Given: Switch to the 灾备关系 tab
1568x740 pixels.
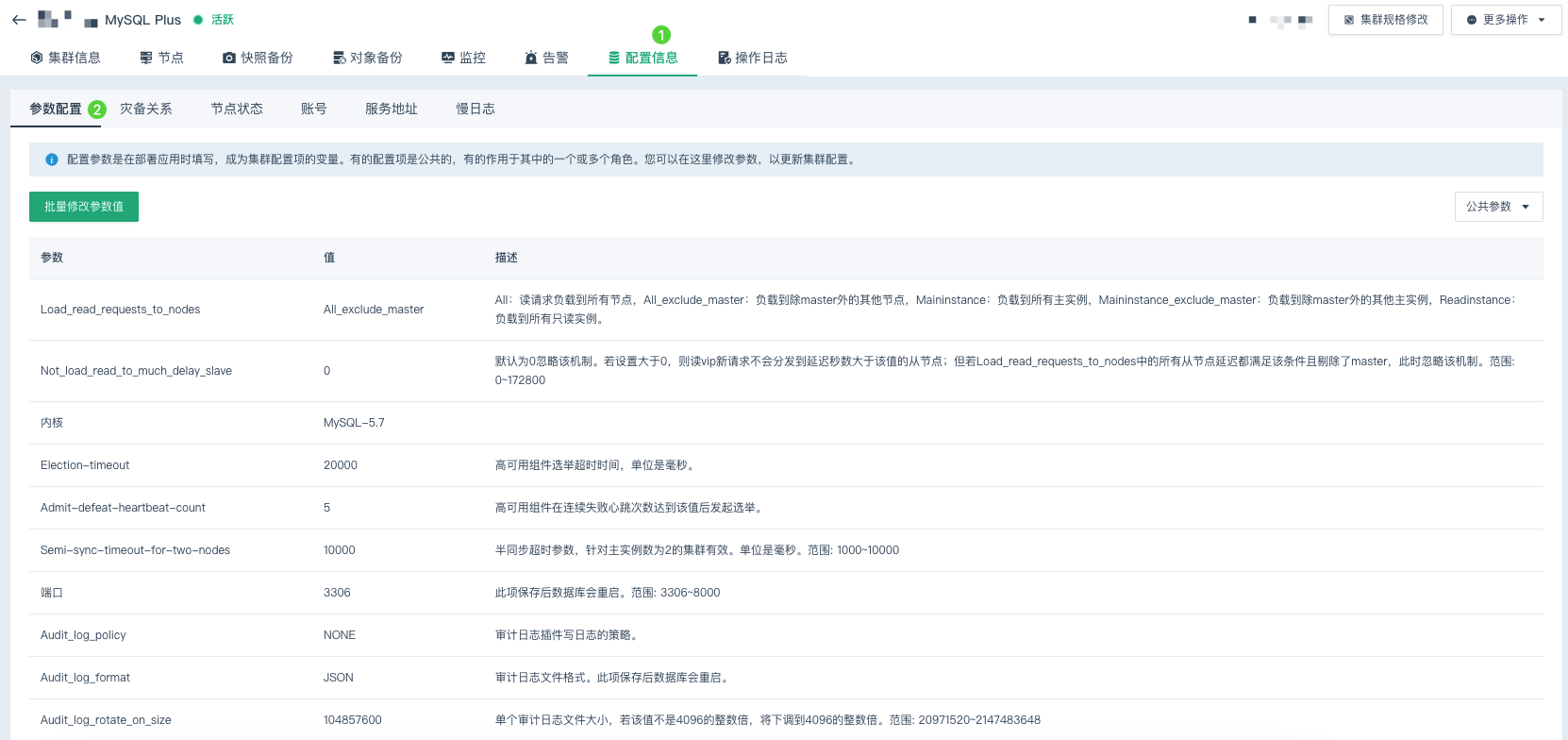Looking at the screenshot, I should (146, 109).
